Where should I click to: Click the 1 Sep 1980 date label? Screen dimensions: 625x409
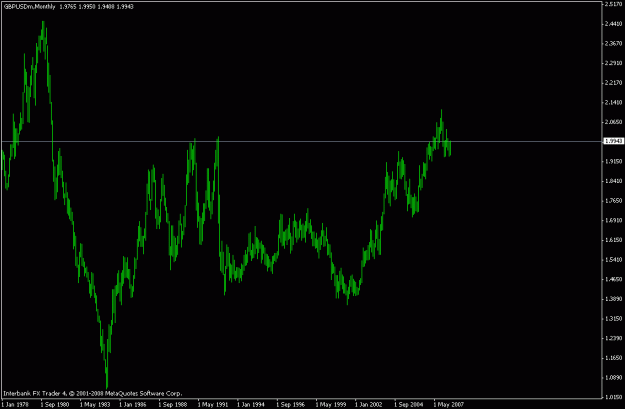pyautogui.click(x=55, y=405)
